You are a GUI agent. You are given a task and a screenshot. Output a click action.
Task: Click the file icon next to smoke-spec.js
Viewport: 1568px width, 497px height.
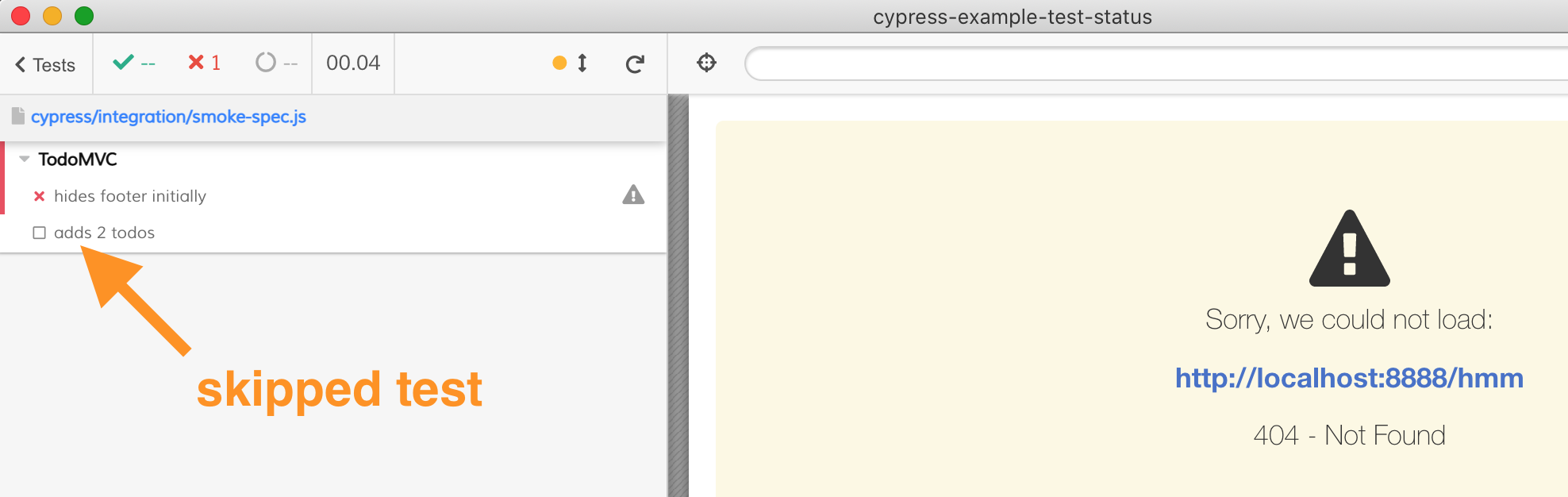[x=17, y=117]
